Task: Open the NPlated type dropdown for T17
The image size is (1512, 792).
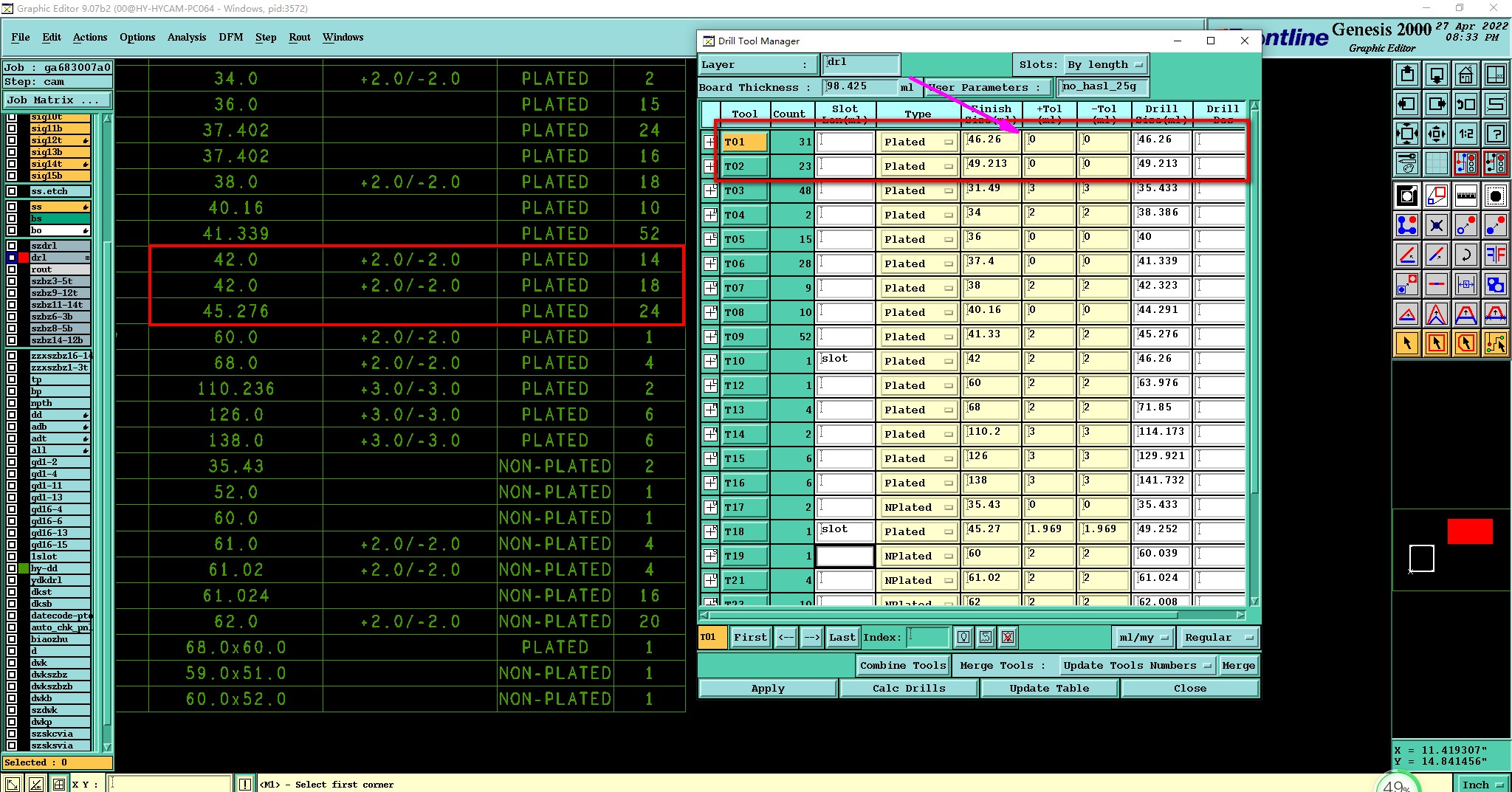Action: click(918, 507)
